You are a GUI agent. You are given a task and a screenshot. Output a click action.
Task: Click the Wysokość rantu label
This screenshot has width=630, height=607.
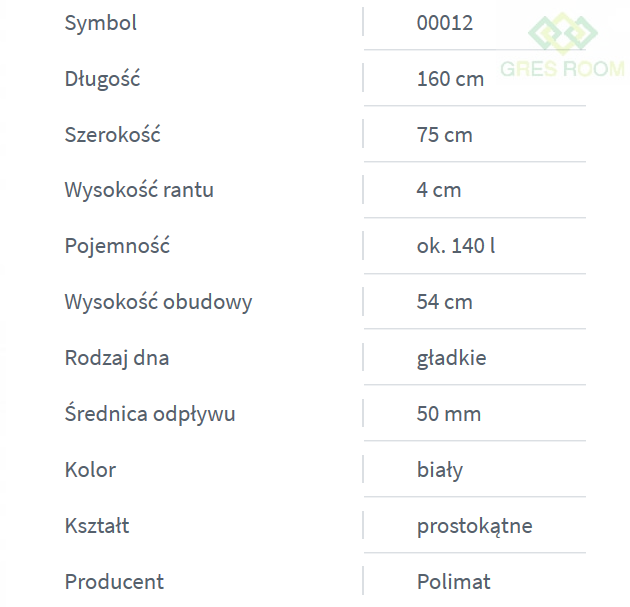(x=139, y=190)
